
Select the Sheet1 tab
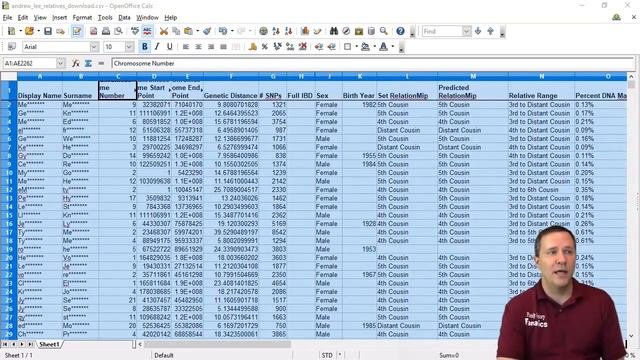click(x=49, y=344)
